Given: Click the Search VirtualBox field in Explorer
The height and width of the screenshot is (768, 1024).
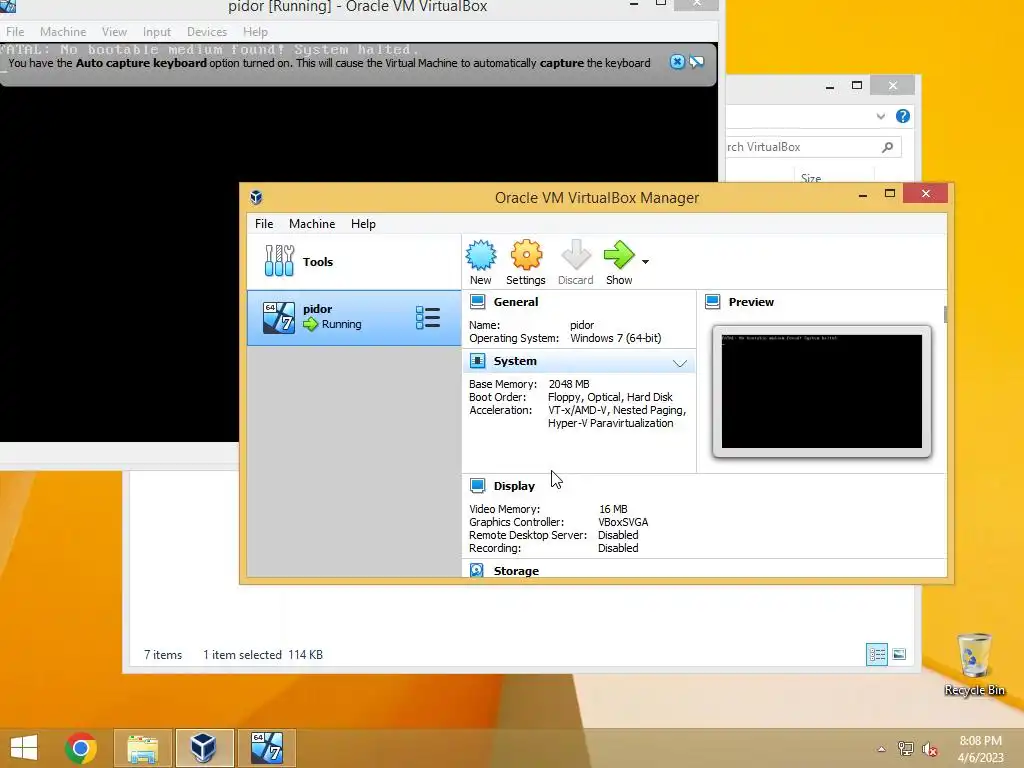Looking at the screenshot, I should pyautogui.click(x=813, y=147).
